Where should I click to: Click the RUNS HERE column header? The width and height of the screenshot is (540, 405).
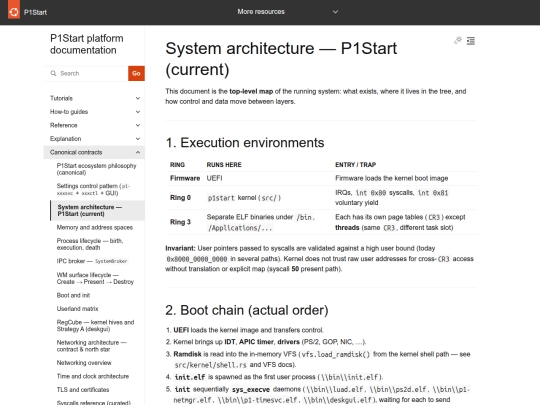(x=224, y=165)
